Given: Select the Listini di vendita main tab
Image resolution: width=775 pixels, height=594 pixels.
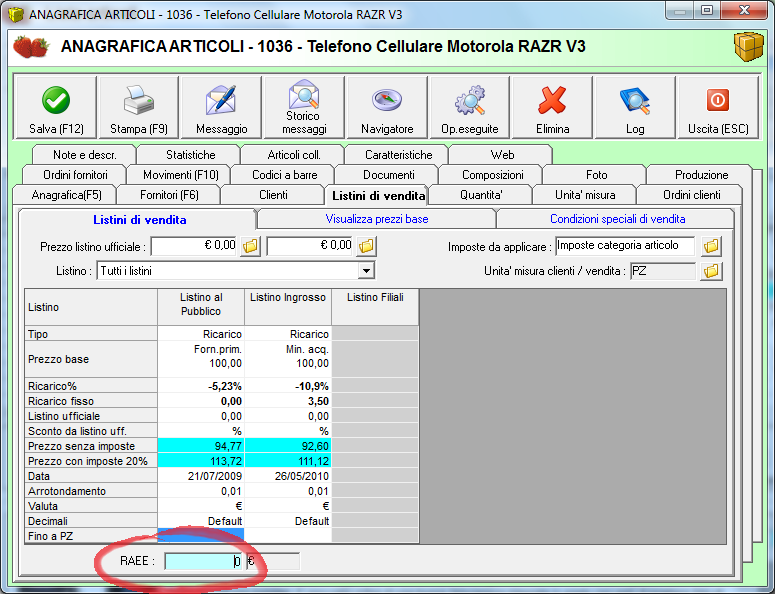Looking at the screenshot, I should click(378, 196).
